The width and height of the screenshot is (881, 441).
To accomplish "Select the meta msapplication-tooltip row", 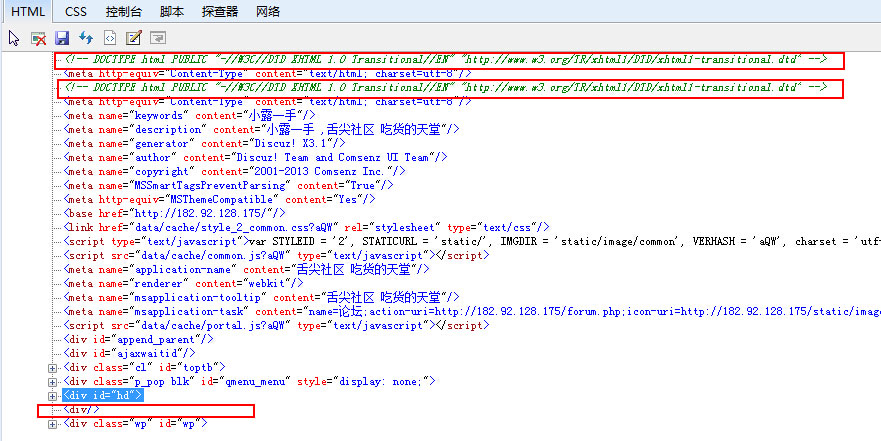I will [x=261, y=297].
